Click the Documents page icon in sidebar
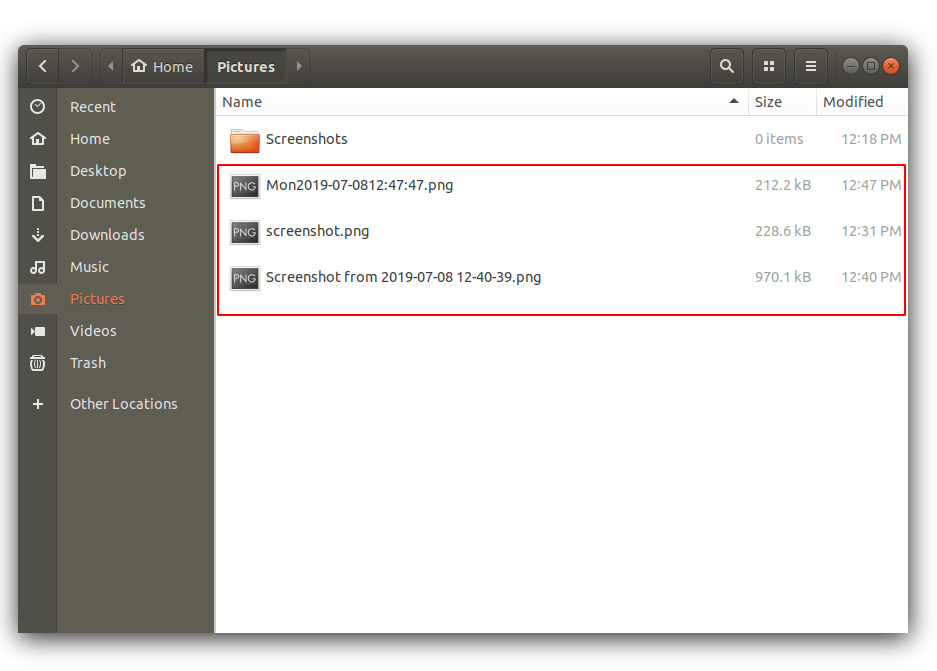Viewport: 937px width, 671px height. pos(38,203)
